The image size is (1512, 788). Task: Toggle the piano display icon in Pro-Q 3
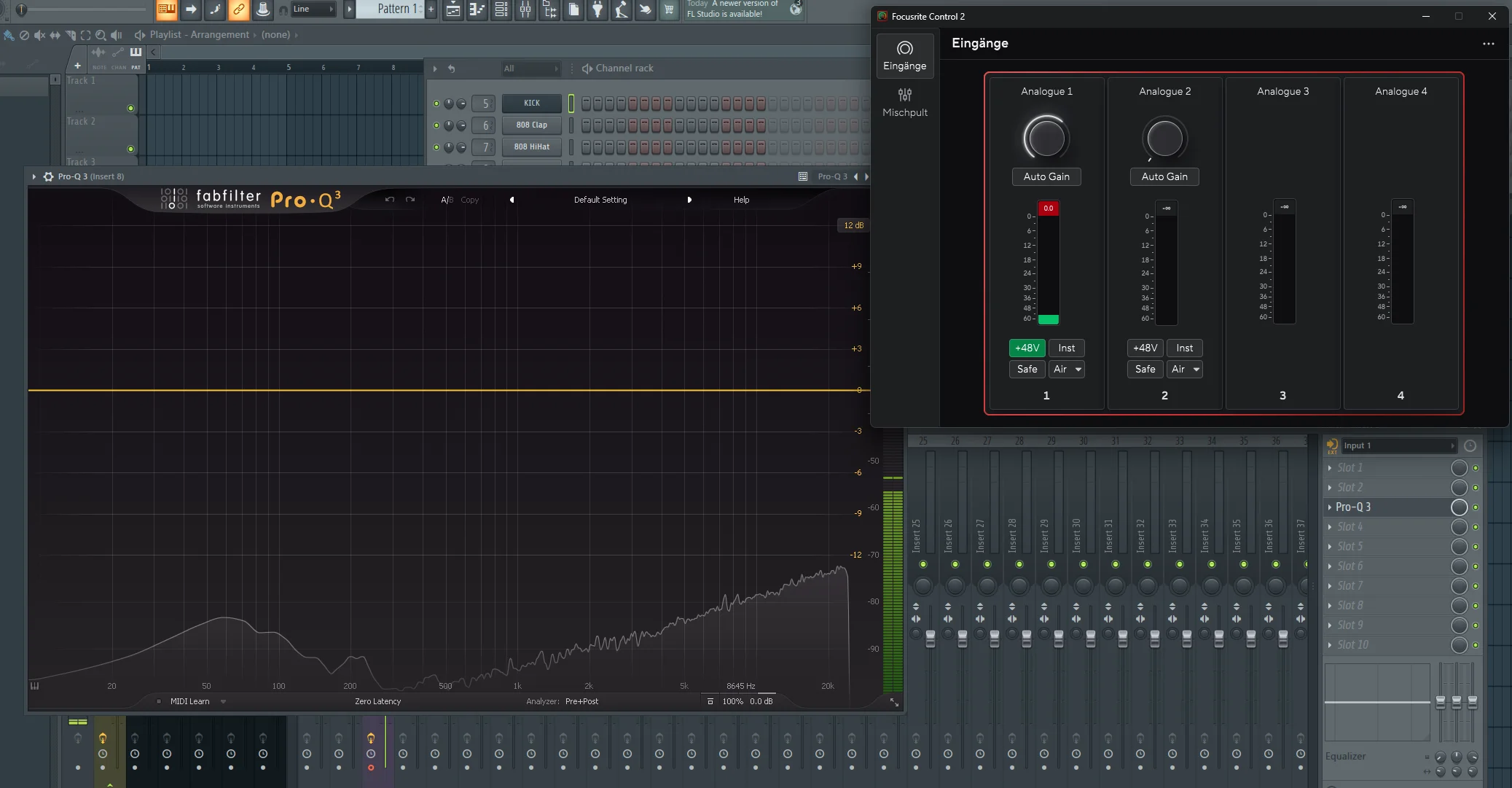pos(34,686)
